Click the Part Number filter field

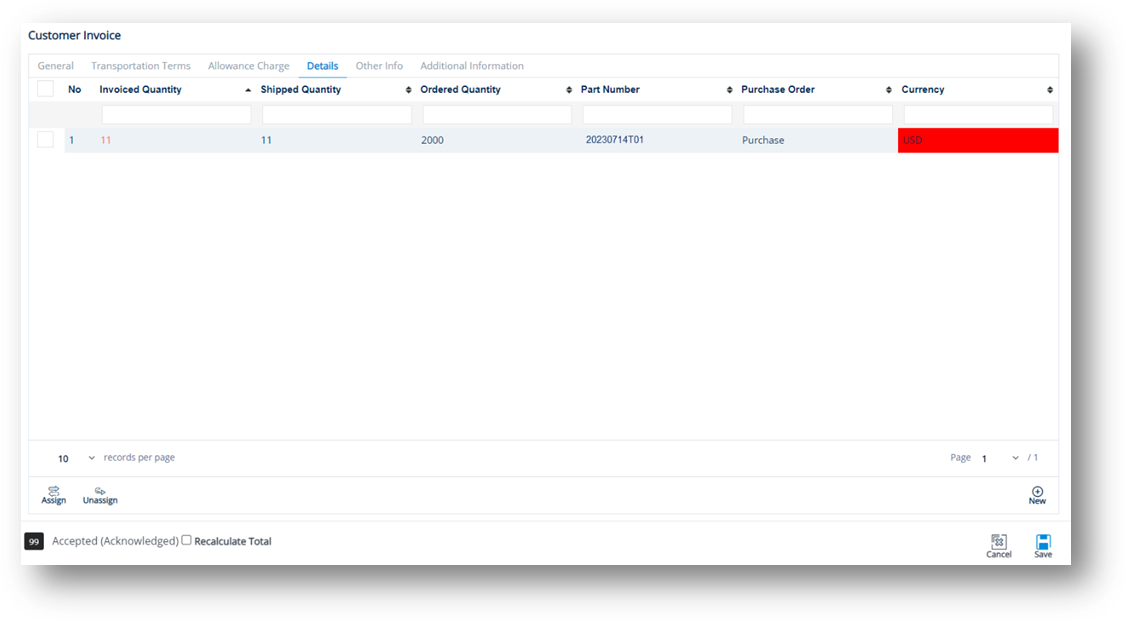657,114
